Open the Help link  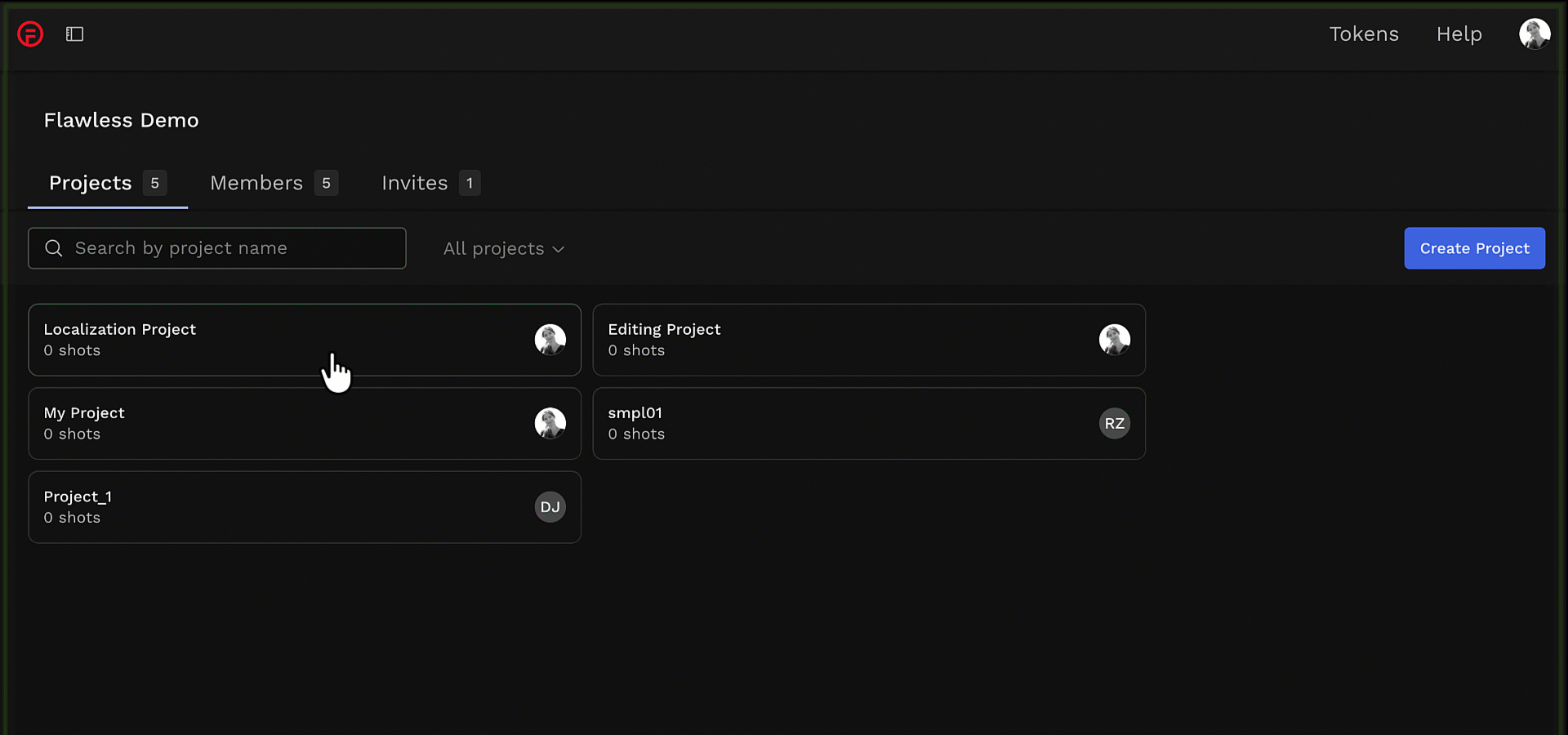pos(1459,33)
